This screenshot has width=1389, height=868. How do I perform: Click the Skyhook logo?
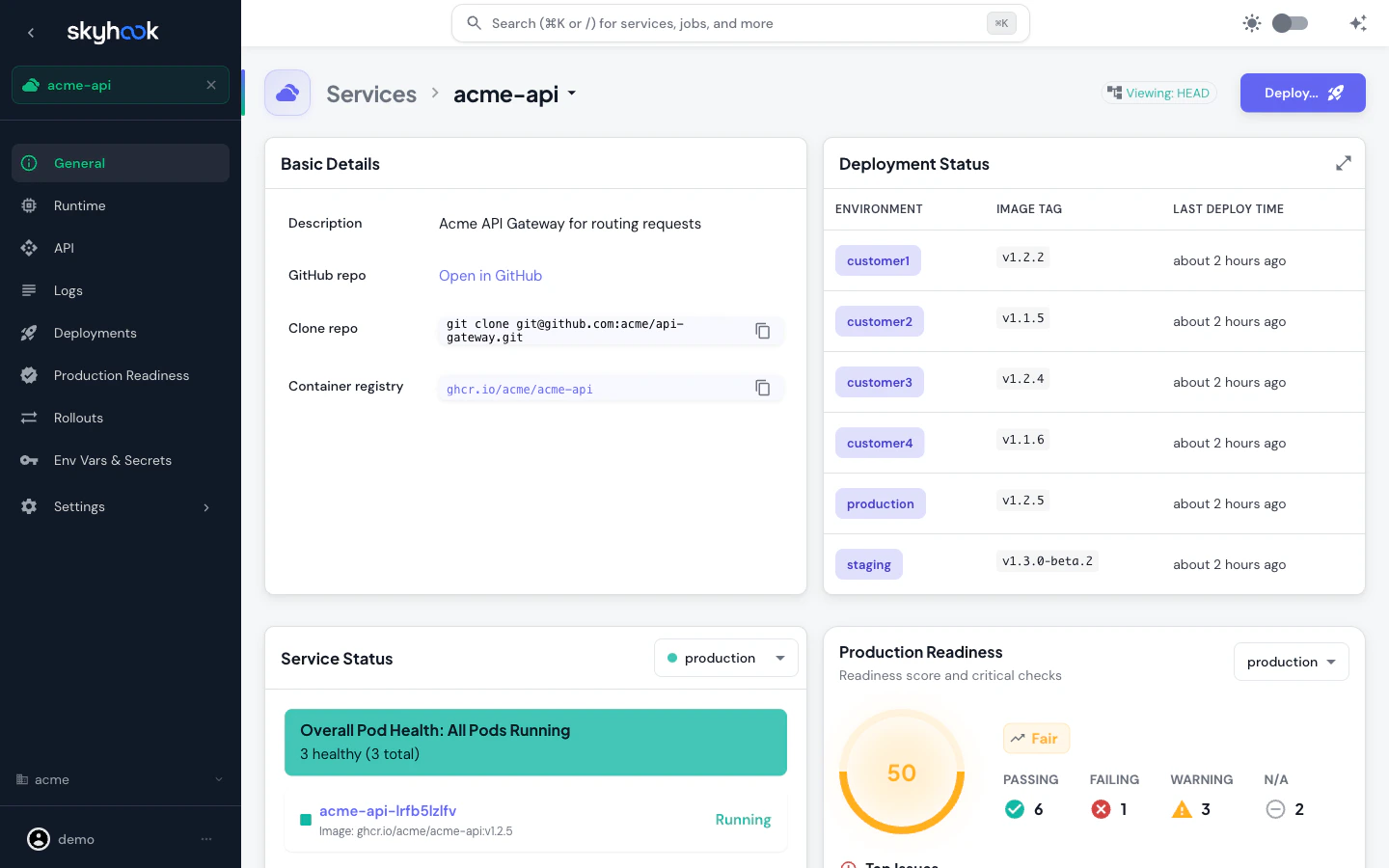112,32
